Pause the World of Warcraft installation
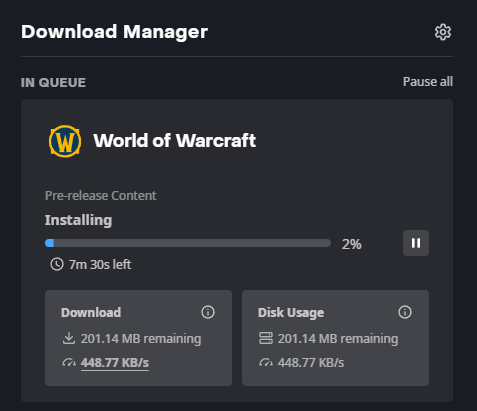Image resolution: width=477 pixels, height=411 pixels. pos(416,243)
